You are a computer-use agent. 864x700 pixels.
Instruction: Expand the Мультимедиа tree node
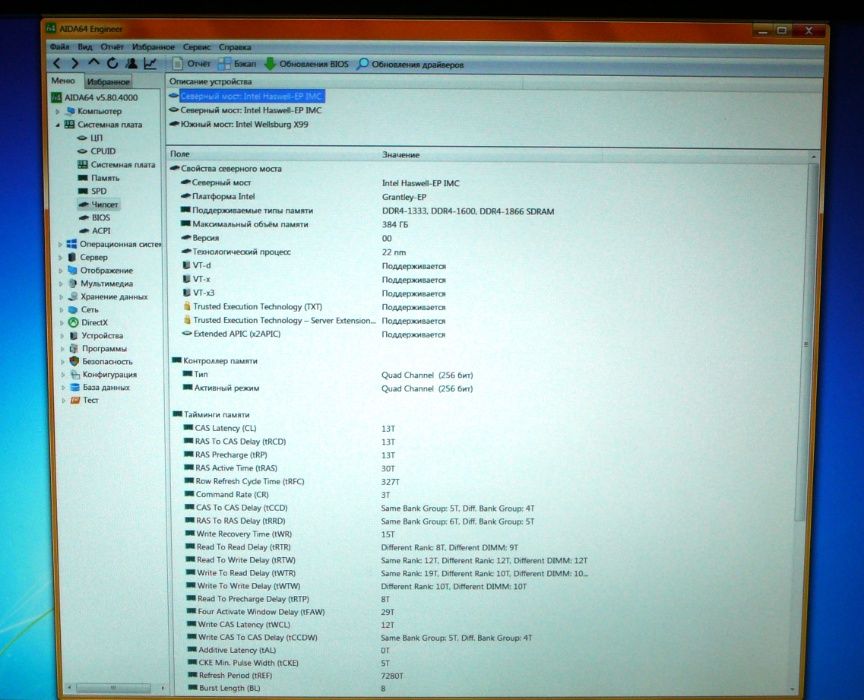pos(61,284)
